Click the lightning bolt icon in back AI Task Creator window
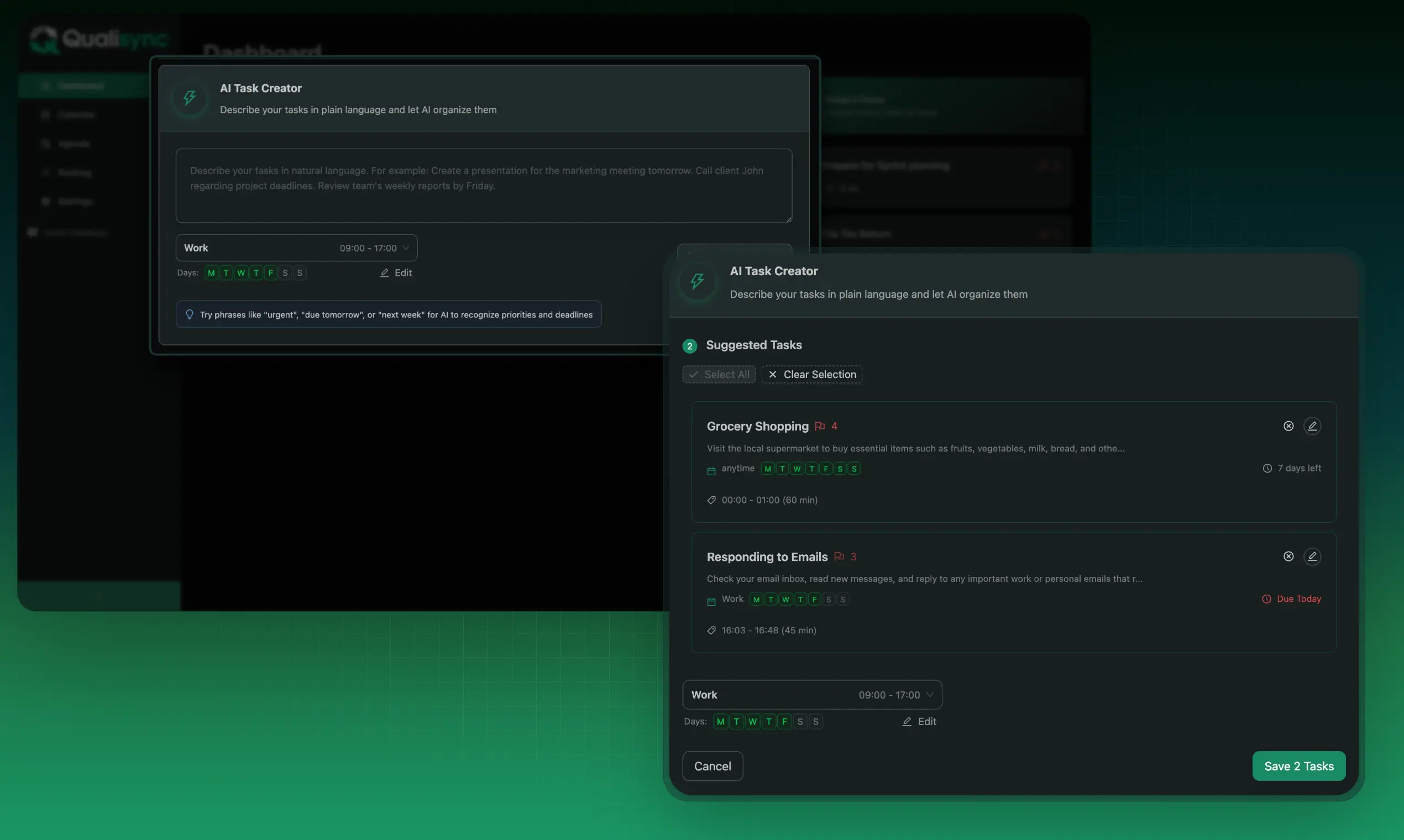Image resolution: width=1404 pixels, height=840 pixels. click(190, 98)
